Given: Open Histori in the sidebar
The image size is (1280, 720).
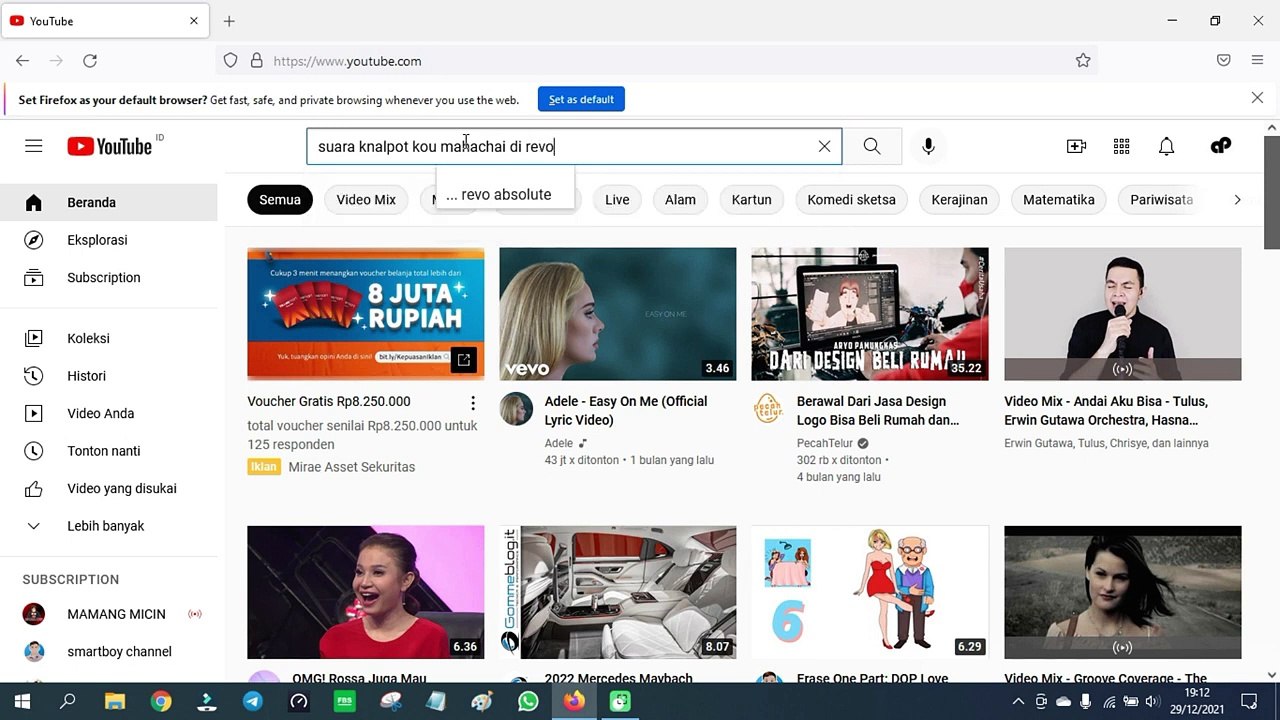Looking at the screenshot, I should pos(108,376).
